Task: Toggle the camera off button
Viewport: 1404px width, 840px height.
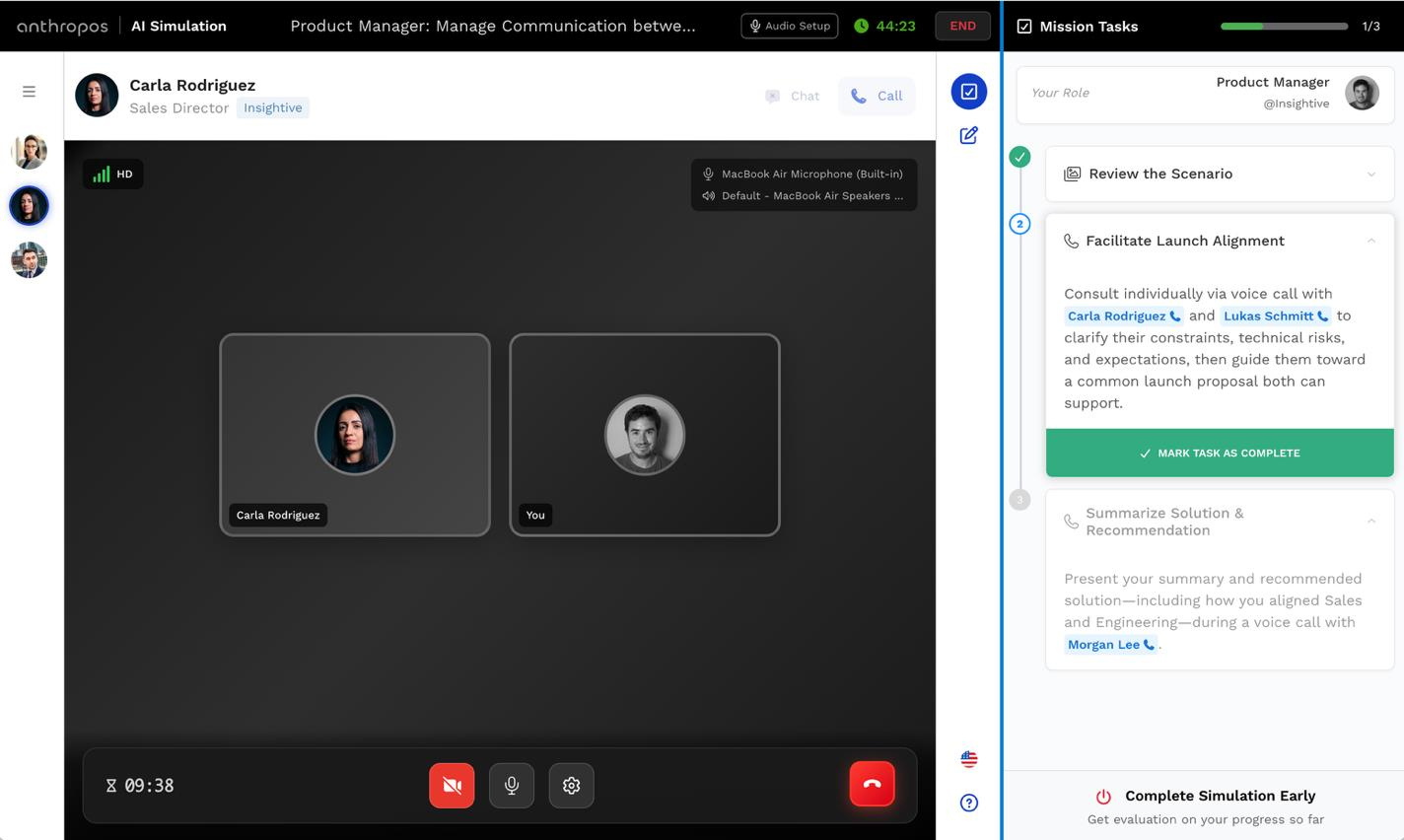Action: tap(452, 786)
